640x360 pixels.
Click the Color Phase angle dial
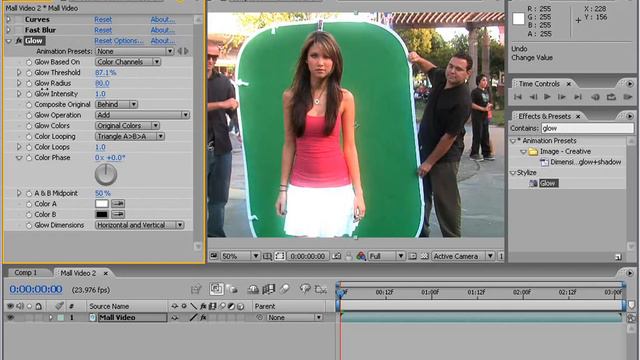point(106,175)
